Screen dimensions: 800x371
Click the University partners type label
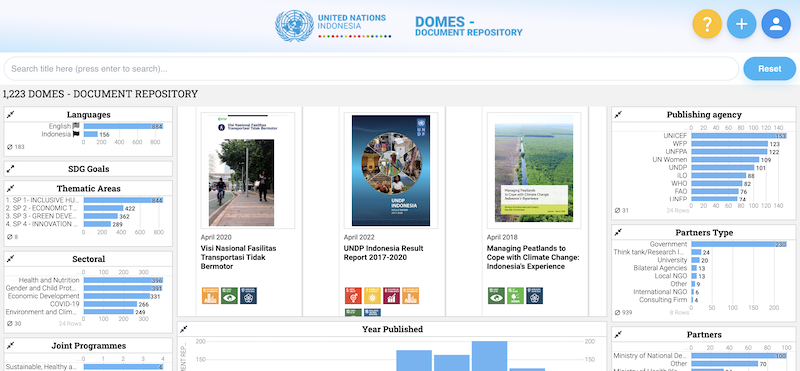pyautogui.click(x=672, y=260)
